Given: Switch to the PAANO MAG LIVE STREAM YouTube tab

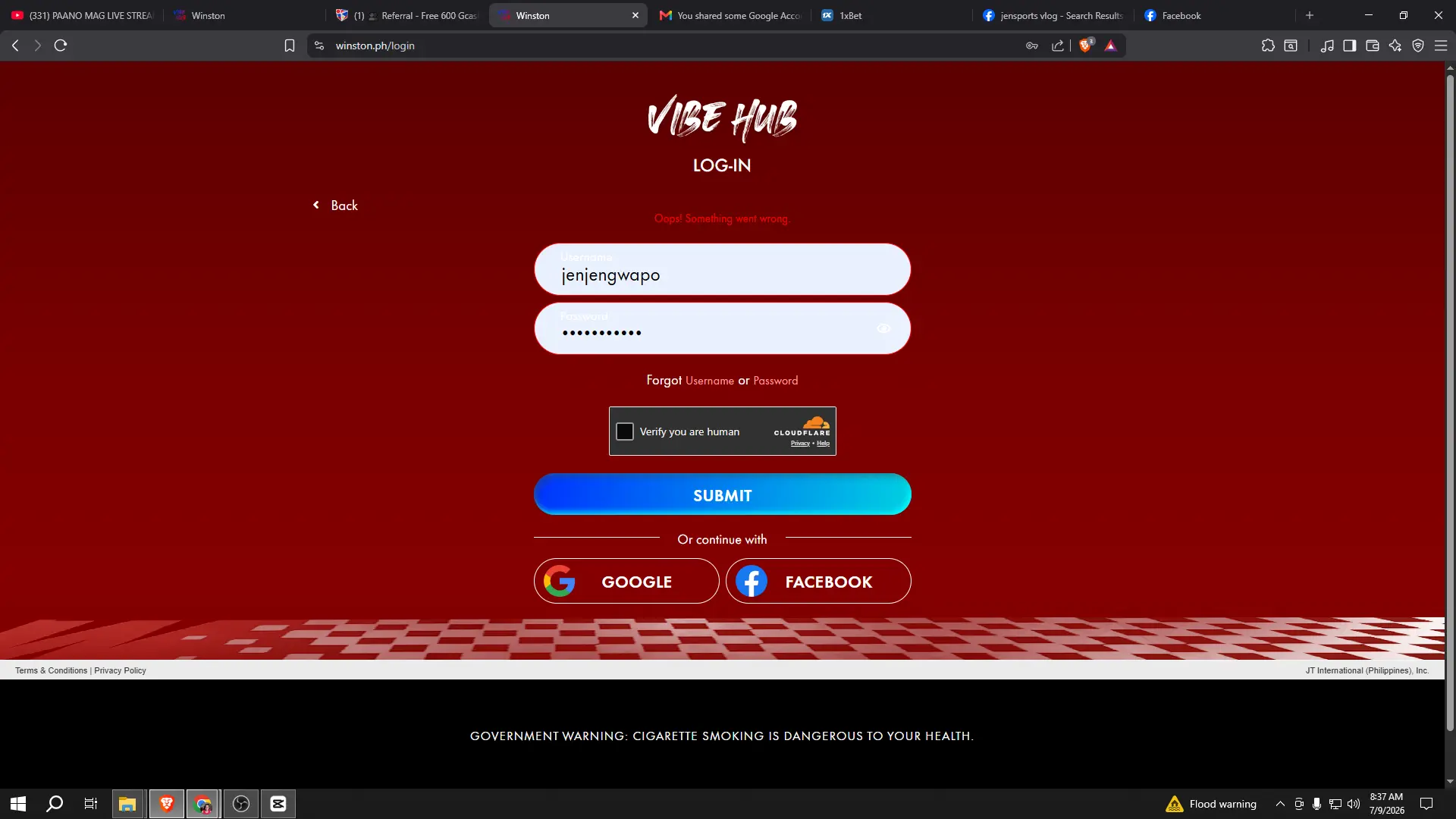Looking at the screenshot, I should (82, 15).
